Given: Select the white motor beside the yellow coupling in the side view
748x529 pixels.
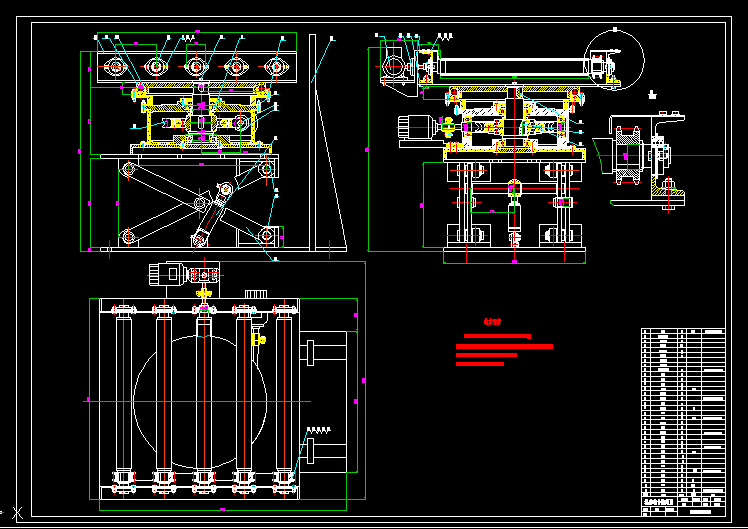Looking at the screenshot, I should pos(417,128).
